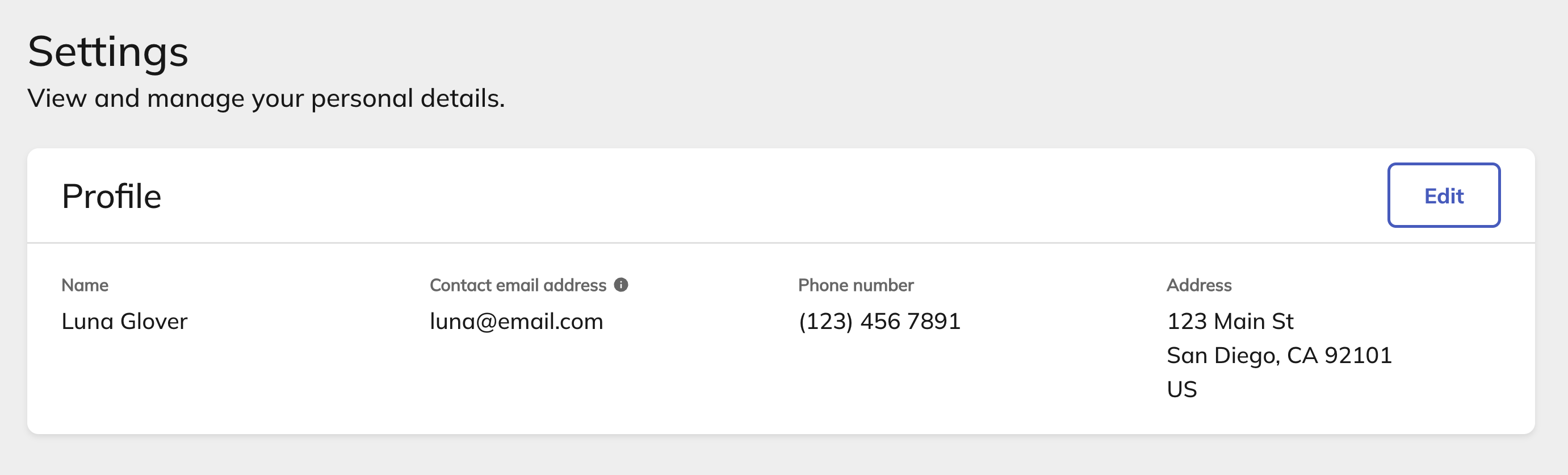Click the Name field label
The height and width of the screenshot is (475, 1568).
click(85, 285)
